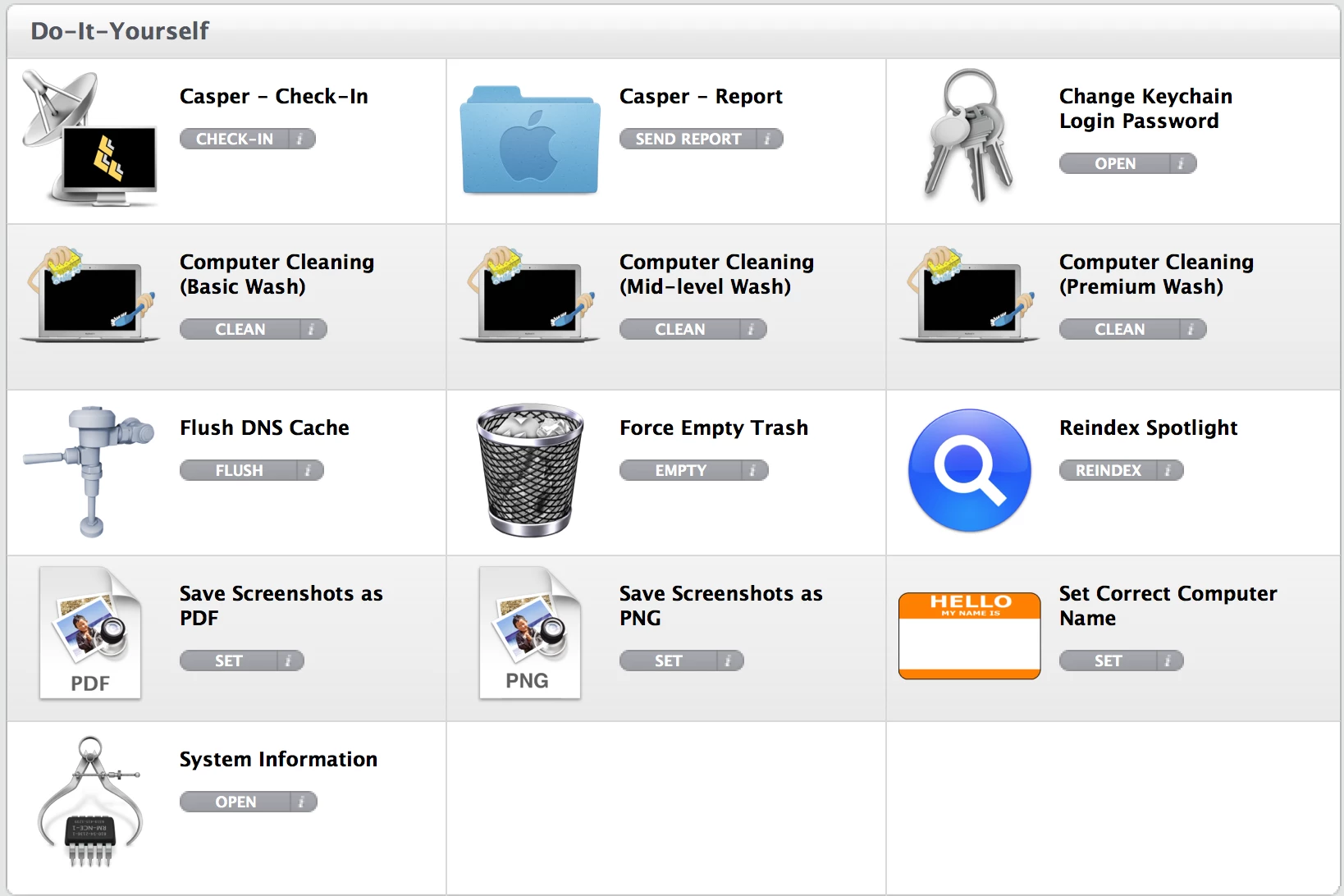This screenshot has height=896, width=1344.
Task: Show info for Reindex Spotlight
Action: pos(1168,471)
